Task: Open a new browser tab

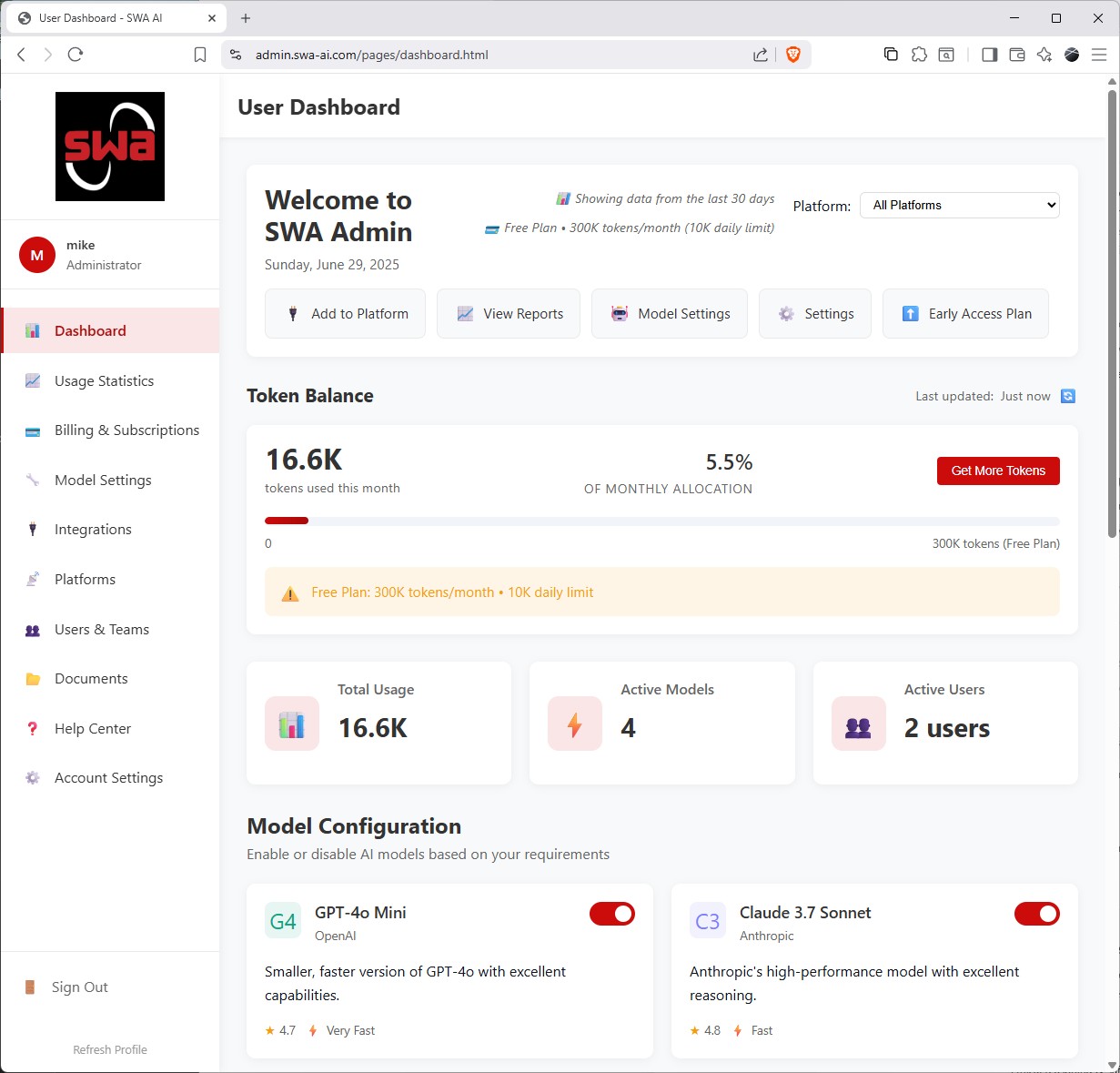Action: (246, 18)
